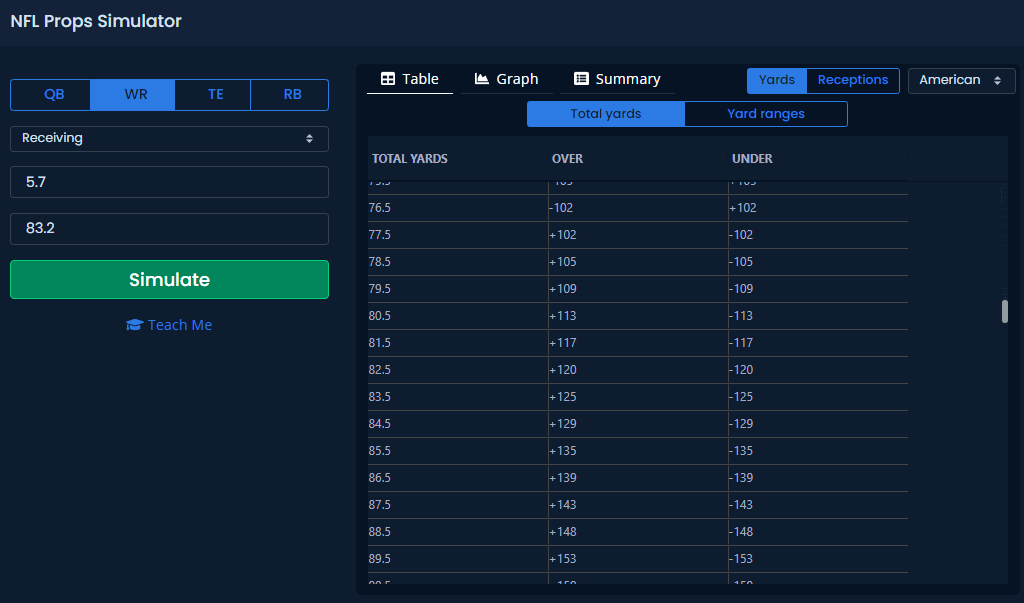The width and height of the screenshot is (1024, 603).
Task: Select the 82.5 total yards cell
Action: (458, 370)
